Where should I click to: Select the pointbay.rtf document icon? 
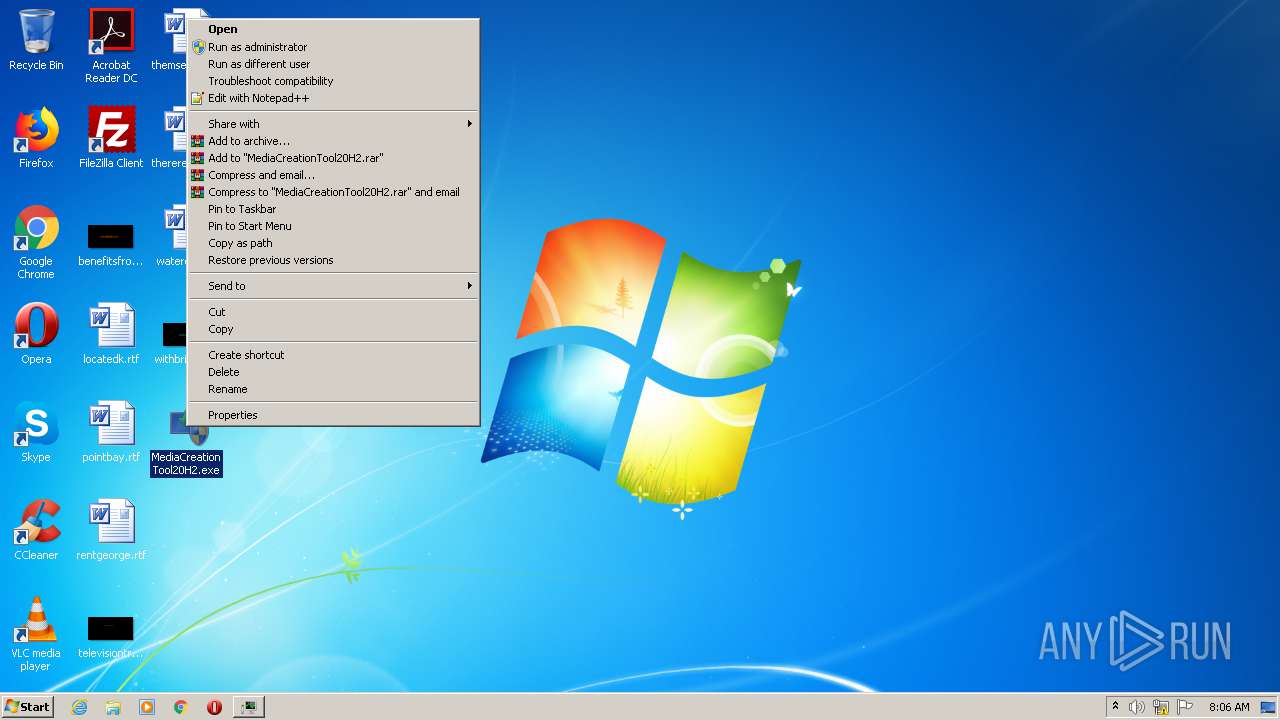coord(111,432)
